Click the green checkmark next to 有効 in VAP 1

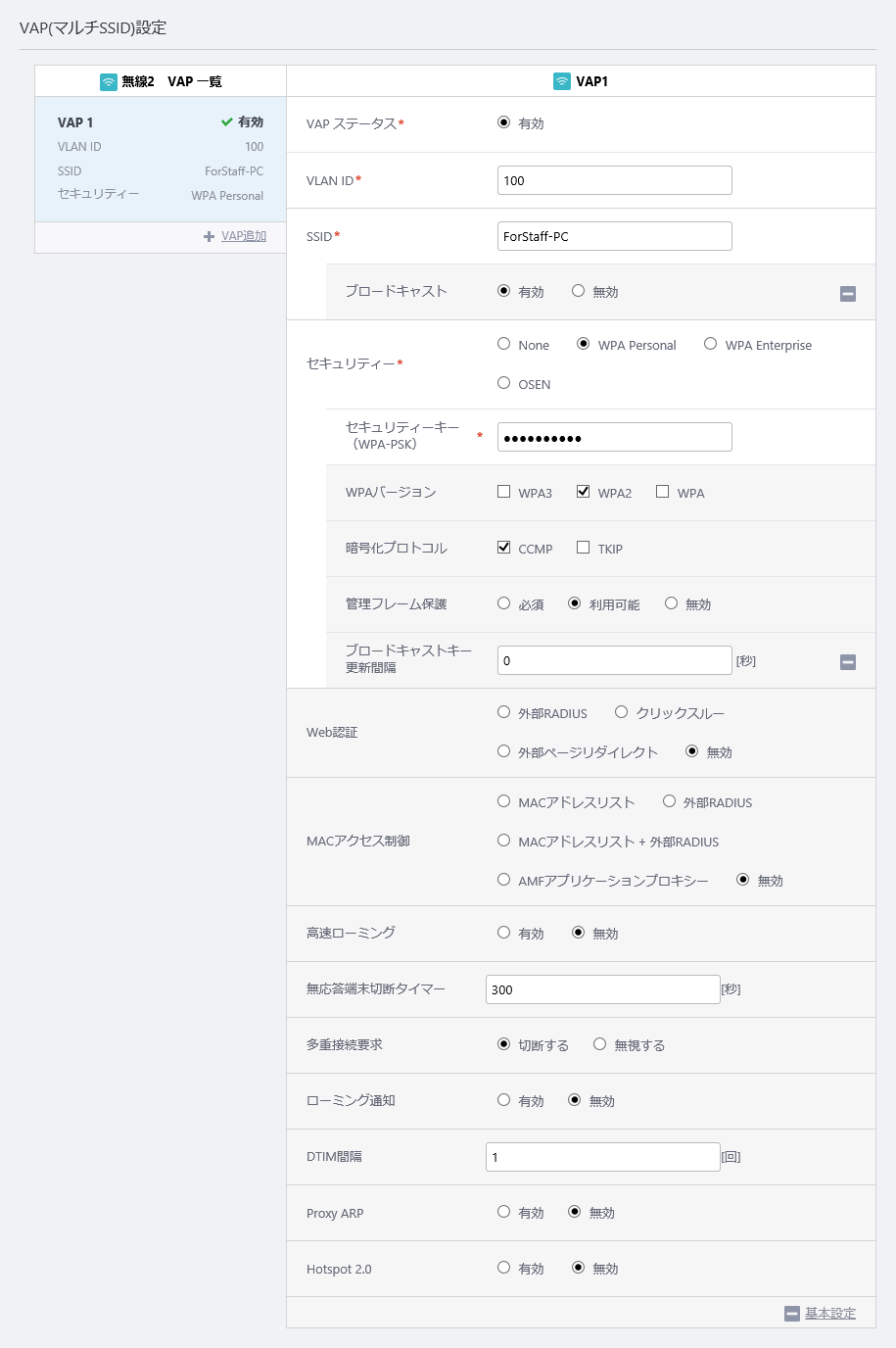click(226, 122)
